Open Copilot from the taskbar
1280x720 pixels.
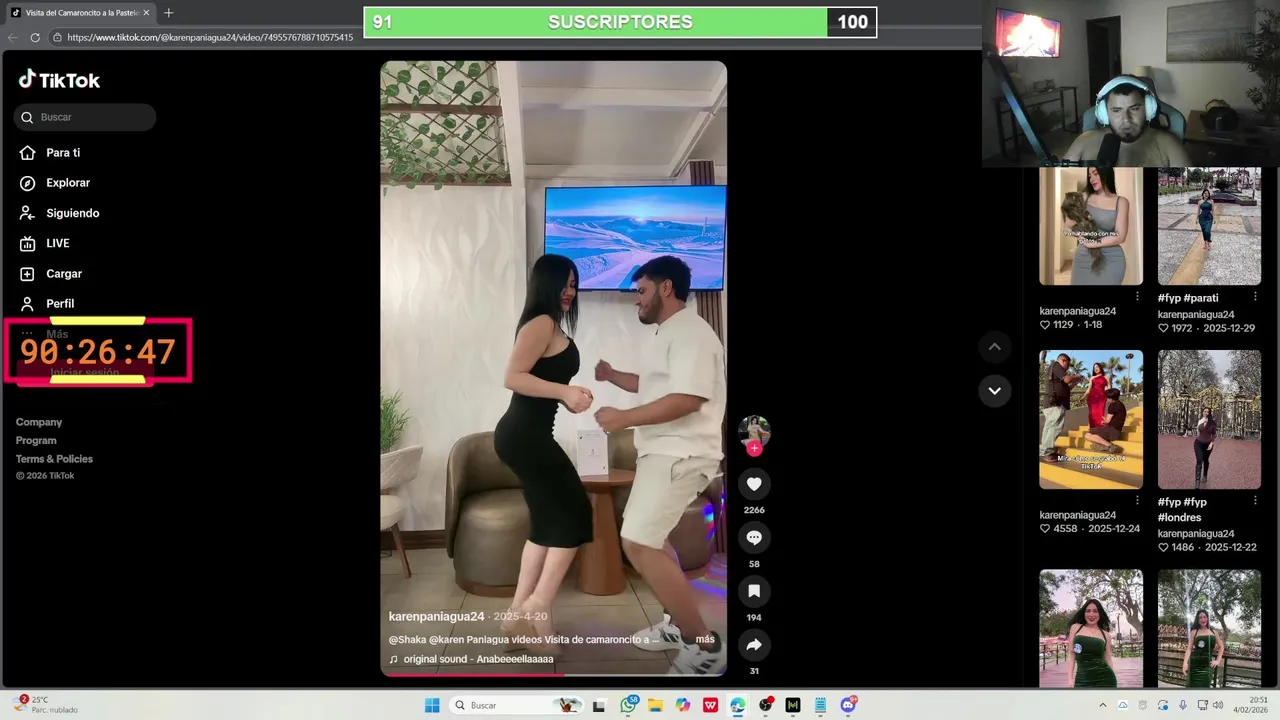pyautogui.click(x=683, y=705)
